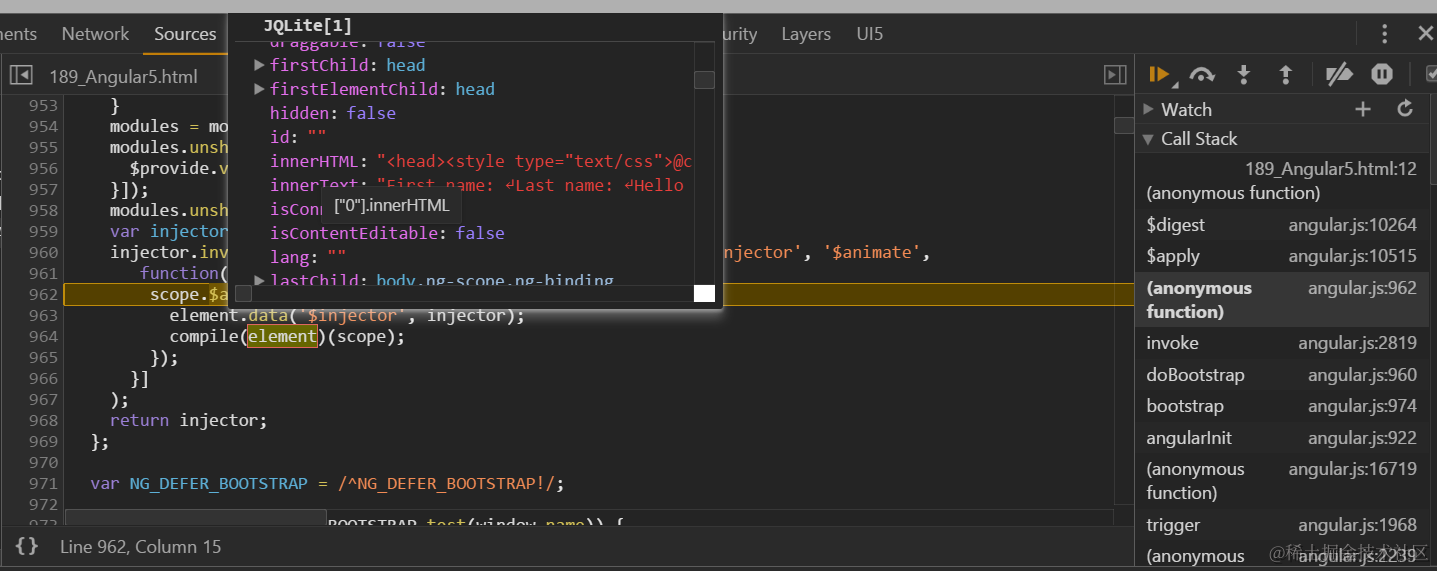
Task: Click line number 964 in gutter
Action: tap(43, 336)
